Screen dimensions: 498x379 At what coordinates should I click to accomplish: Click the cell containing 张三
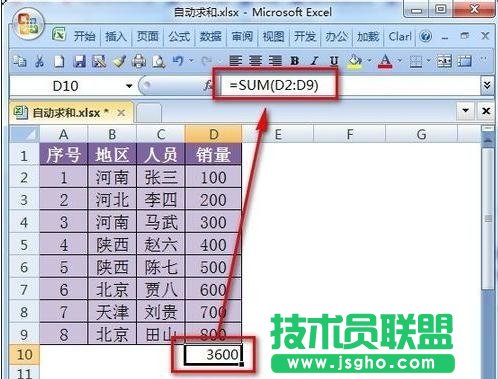point(161,177)
